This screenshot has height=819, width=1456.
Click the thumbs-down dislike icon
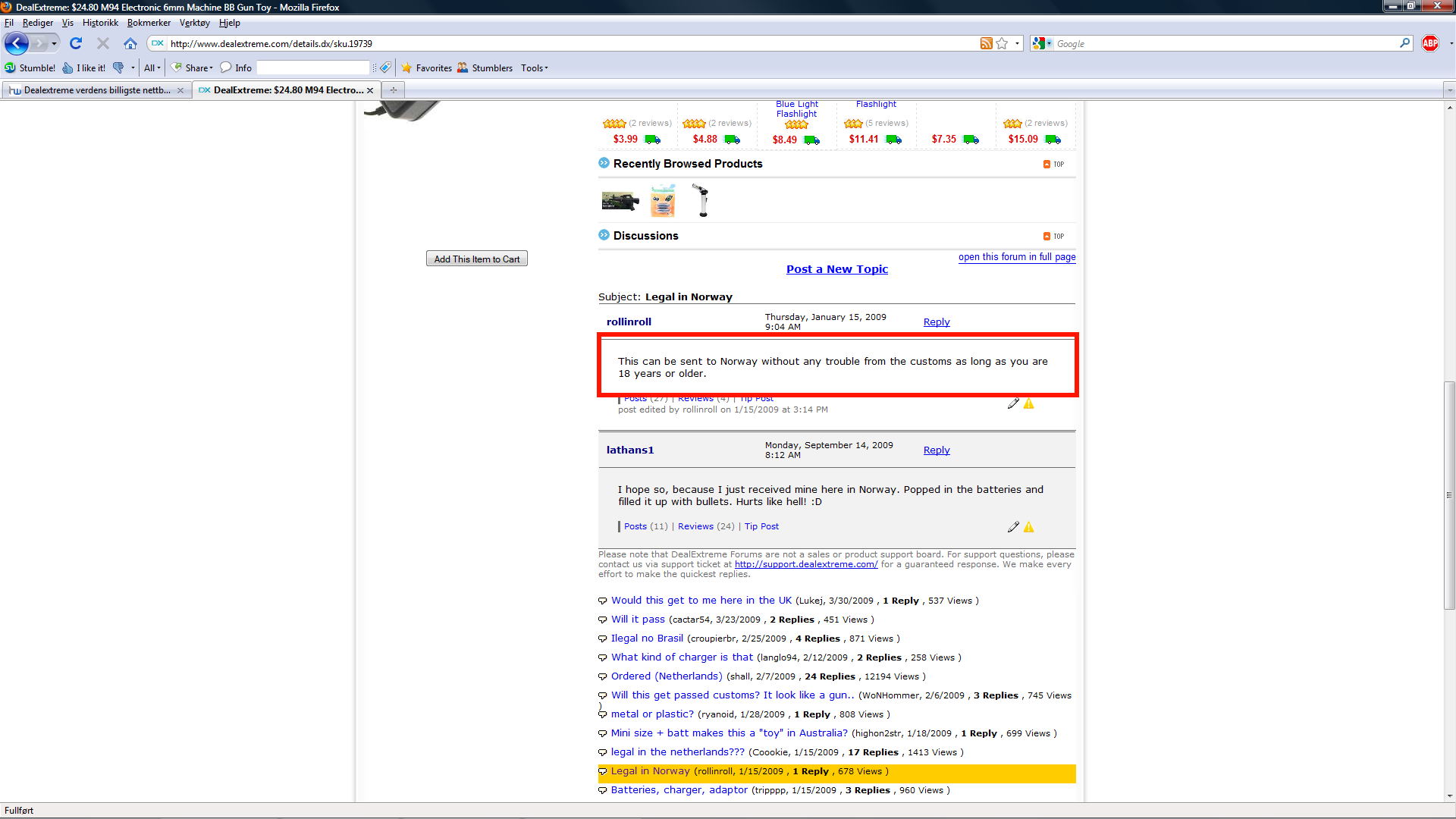tap(118, 67)
